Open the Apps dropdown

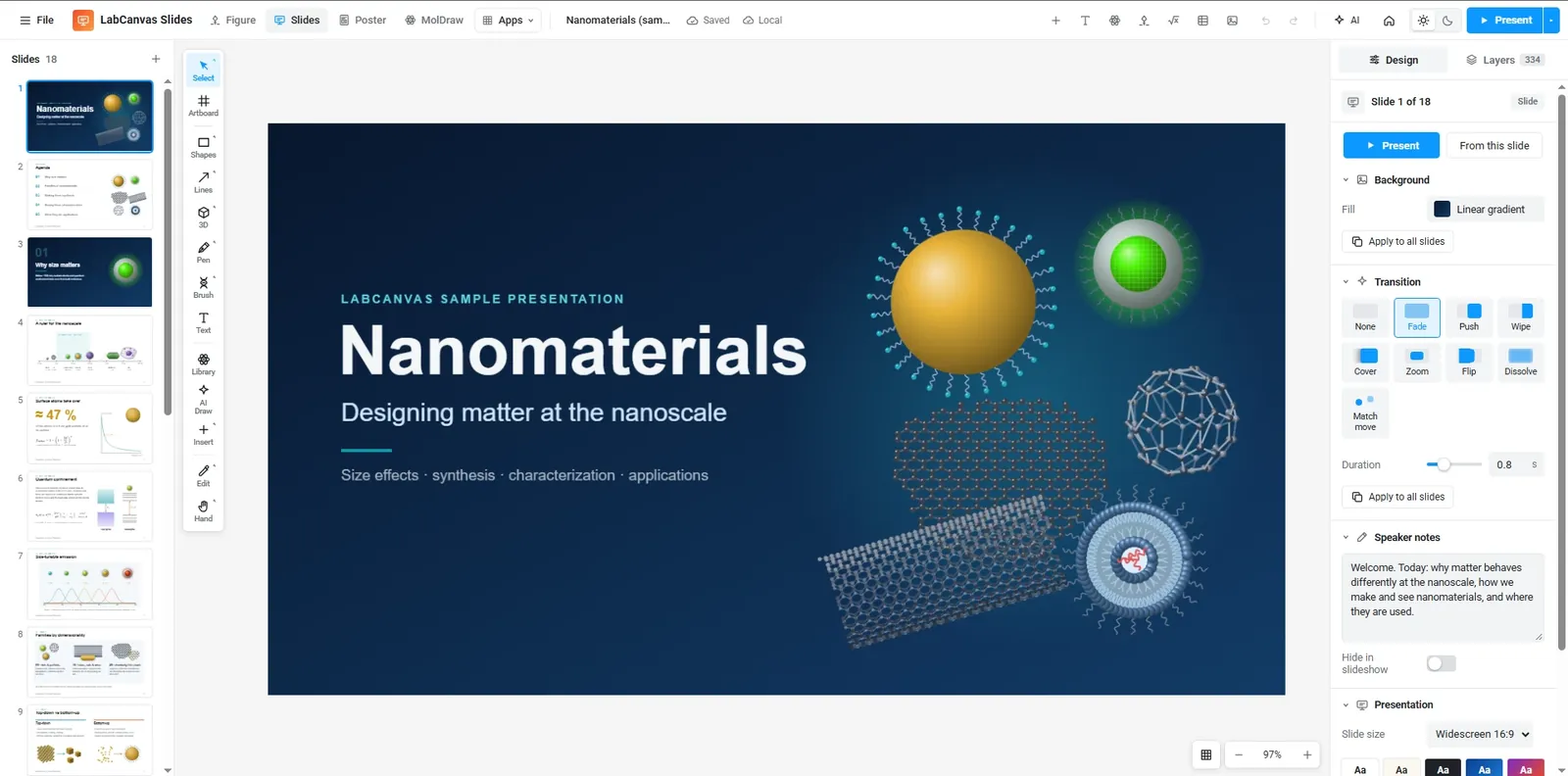tap(508, 20)
